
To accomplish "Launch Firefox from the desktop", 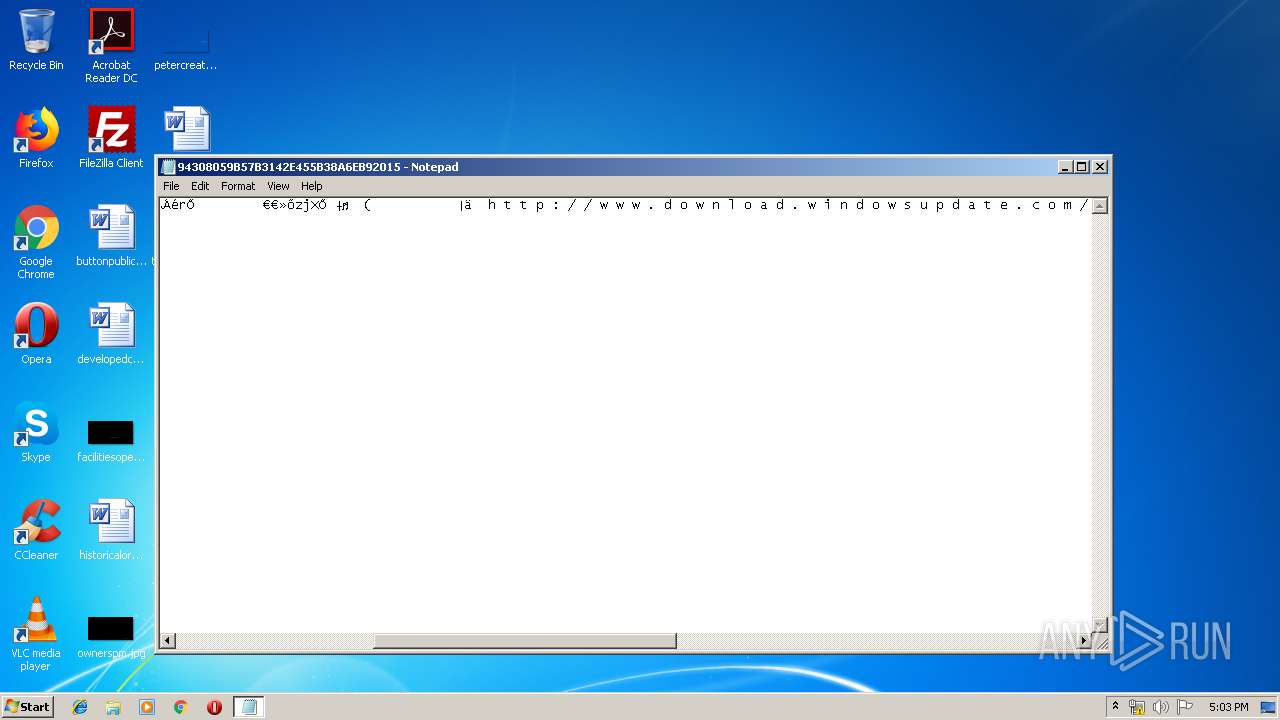I will tap(36, 138).
